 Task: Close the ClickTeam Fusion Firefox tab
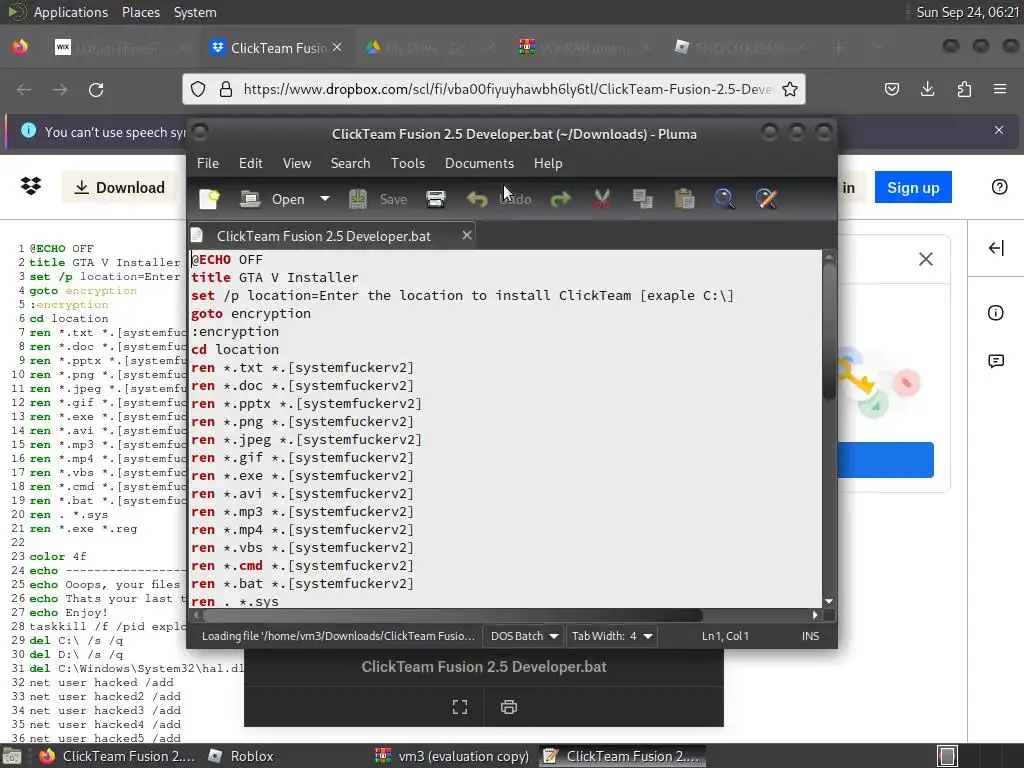[337, 48]
